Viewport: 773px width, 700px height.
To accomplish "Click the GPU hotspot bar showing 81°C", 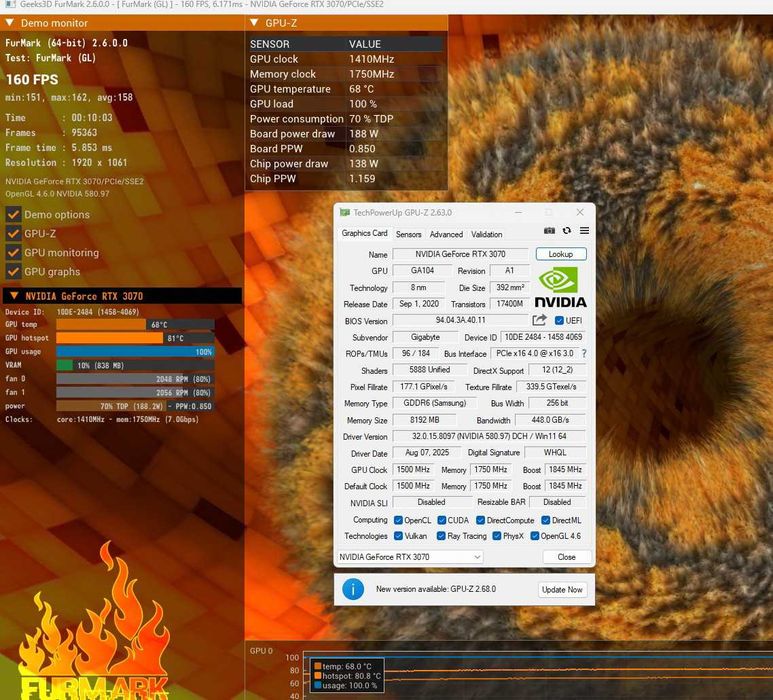I will 135,338.
